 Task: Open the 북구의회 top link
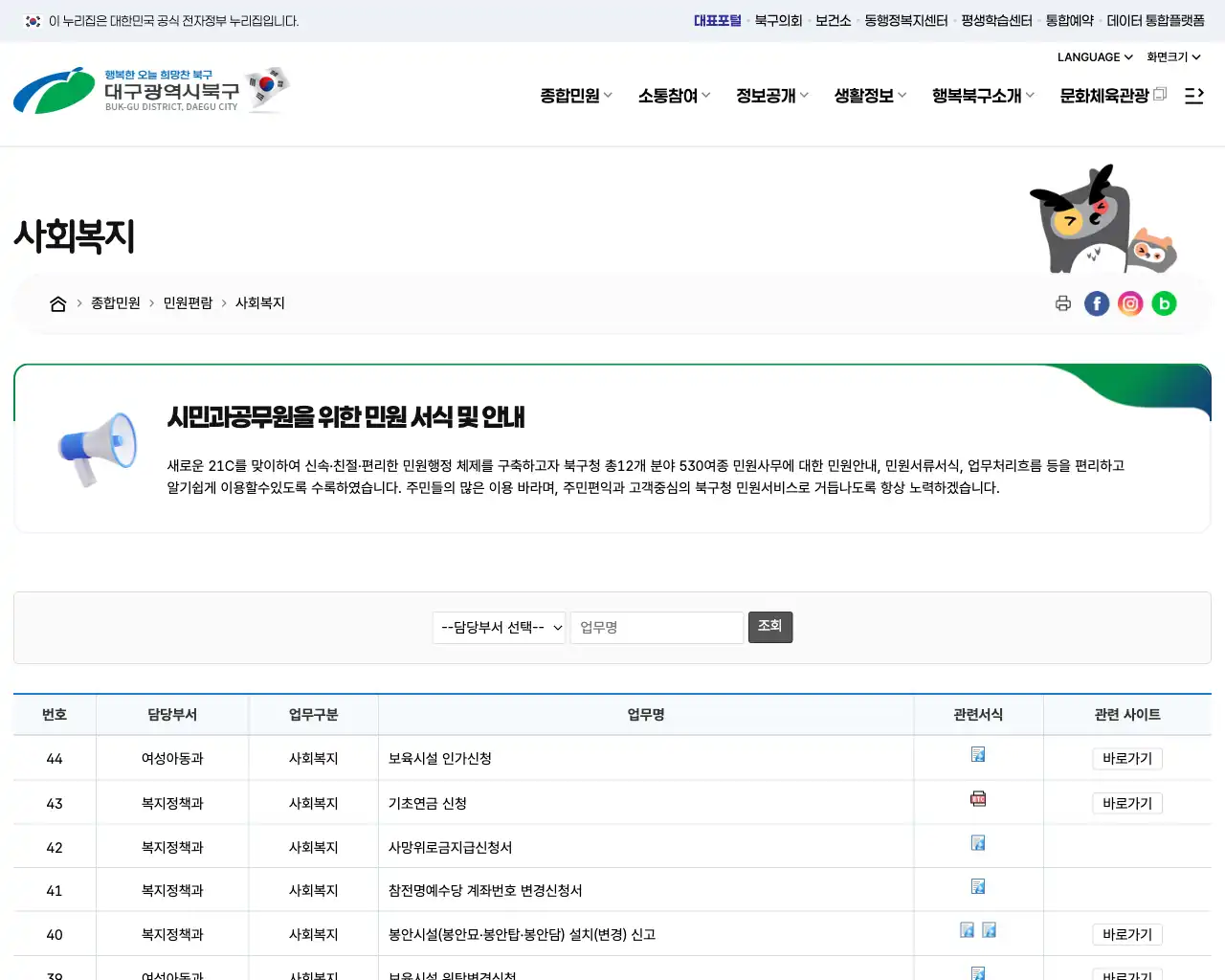pyautogui.click(x=778, y=20)
